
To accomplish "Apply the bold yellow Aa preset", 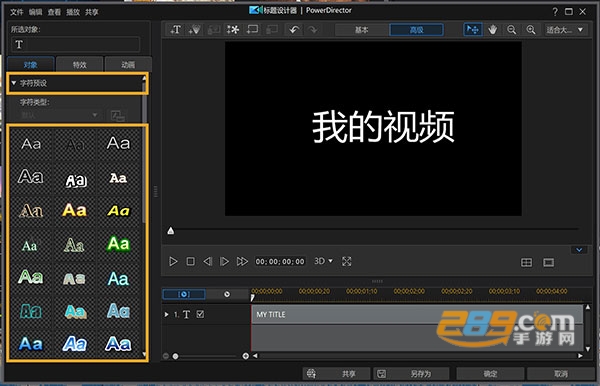I will coord(75,210).
